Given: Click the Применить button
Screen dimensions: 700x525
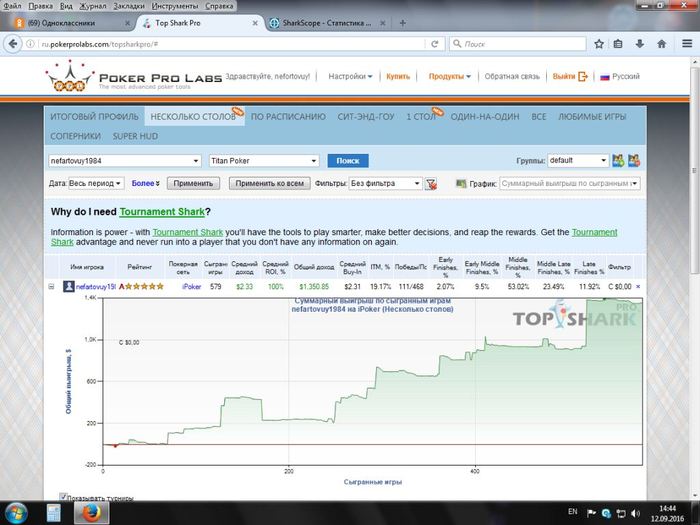Looking at the screenshot, I should [x=193, y=183].
